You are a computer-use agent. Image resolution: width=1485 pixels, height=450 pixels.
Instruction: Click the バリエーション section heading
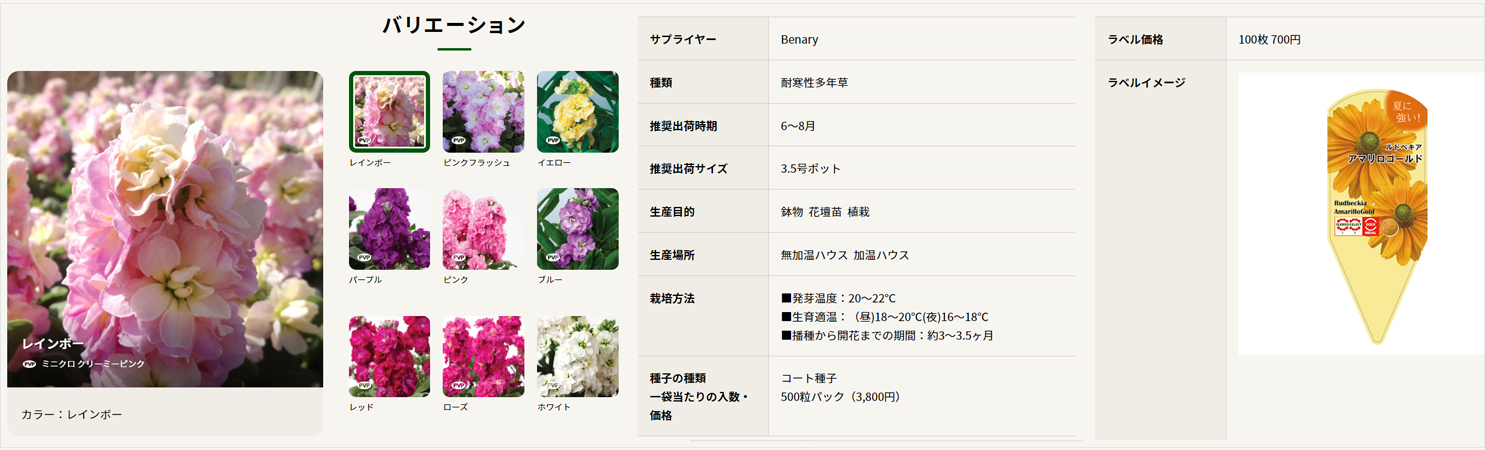[x=454, y=26]
